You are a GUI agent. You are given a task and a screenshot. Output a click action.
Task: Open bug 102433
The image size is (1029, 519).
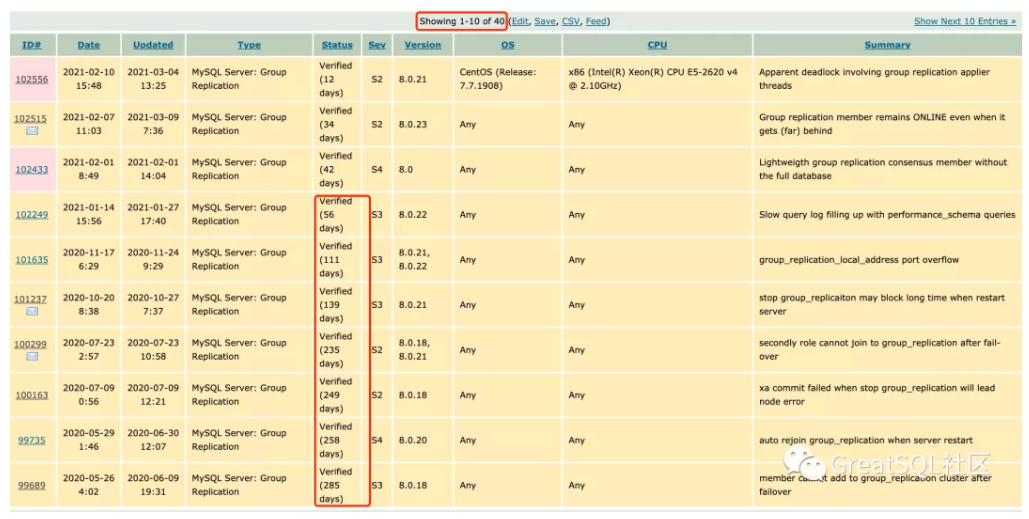click(x=32, y=169)
